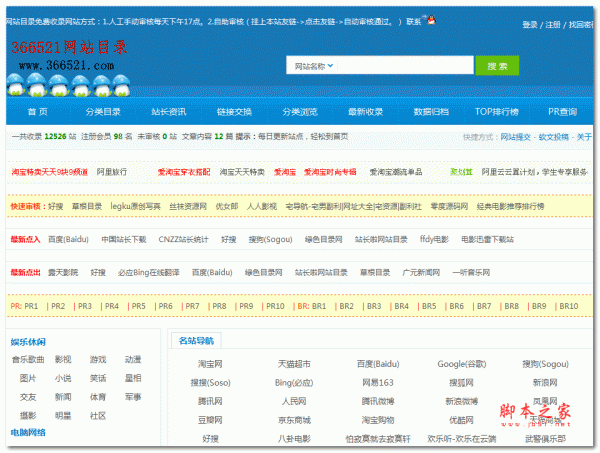Open 分类浏览 navigation item
Screen dimensions: 600x453
(300, 112)
